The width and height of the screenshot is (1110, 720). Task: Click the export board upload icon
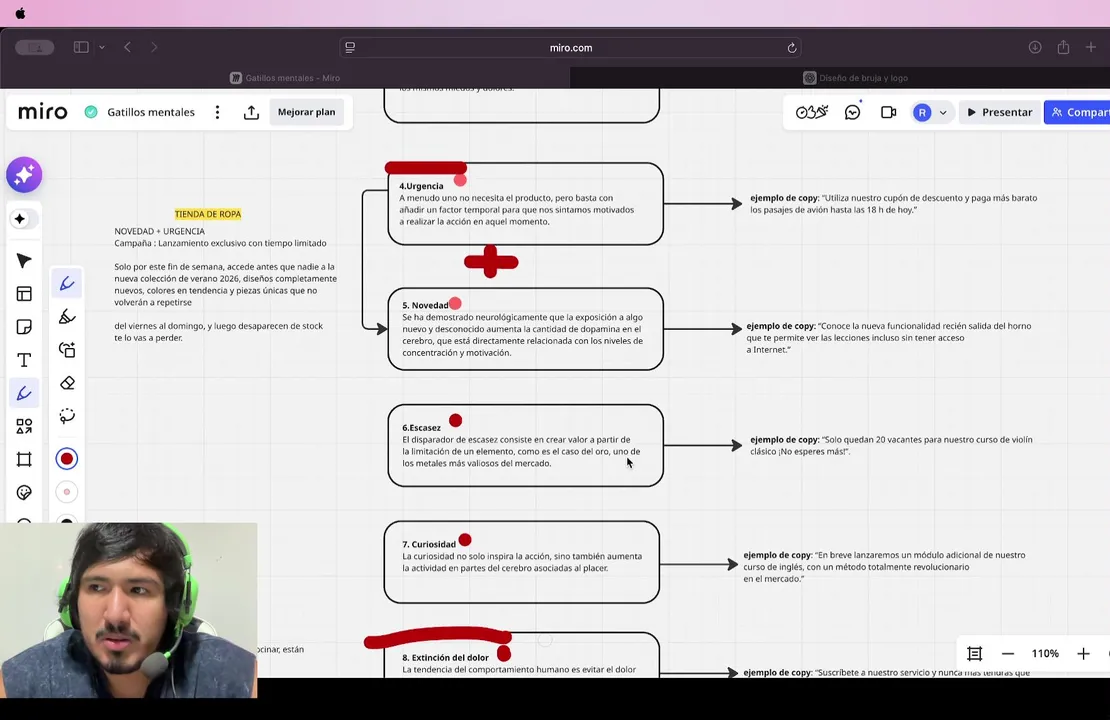(251, 113)
